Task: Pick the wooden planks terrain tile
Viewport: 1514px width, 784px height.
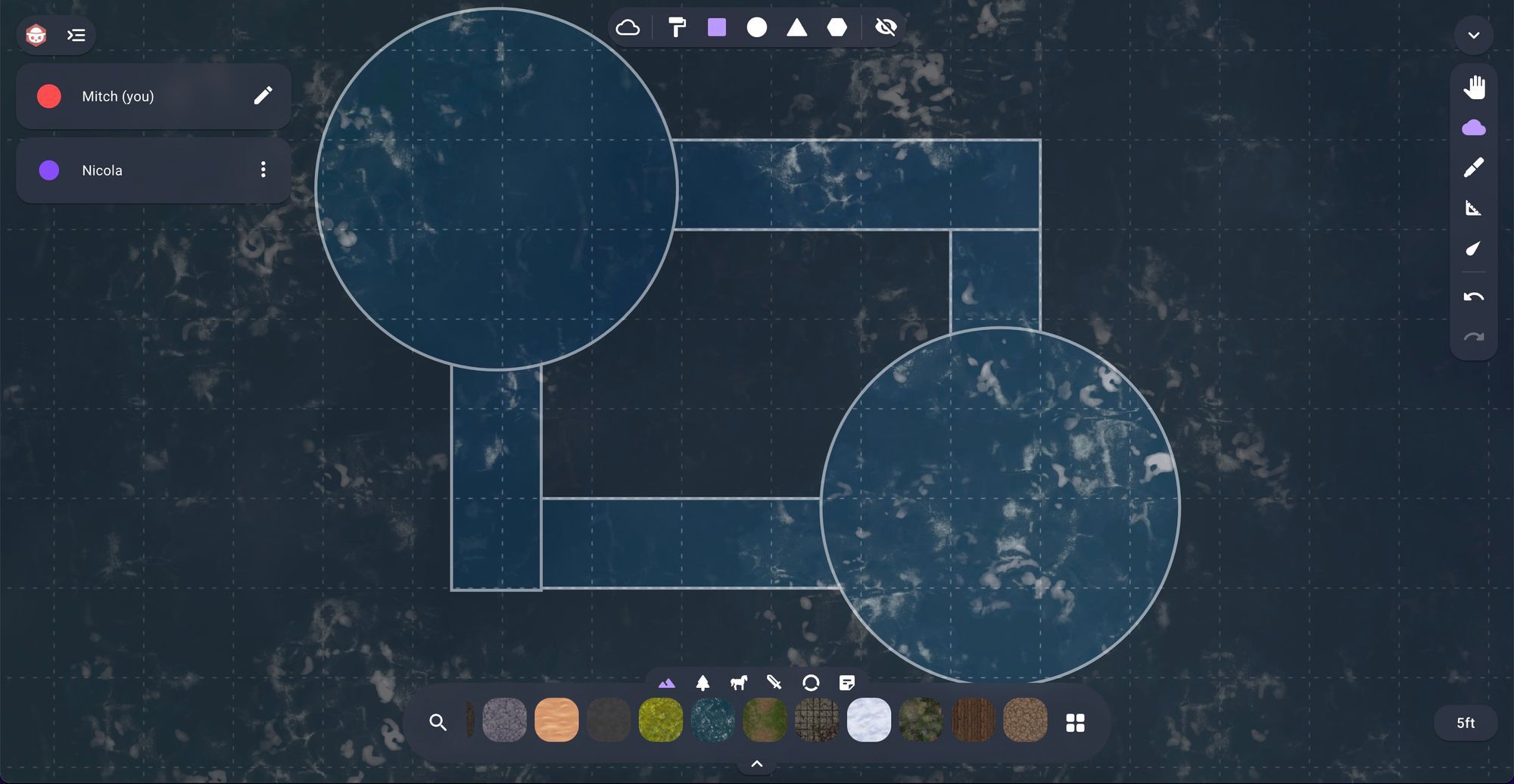Action: [973, 720]
